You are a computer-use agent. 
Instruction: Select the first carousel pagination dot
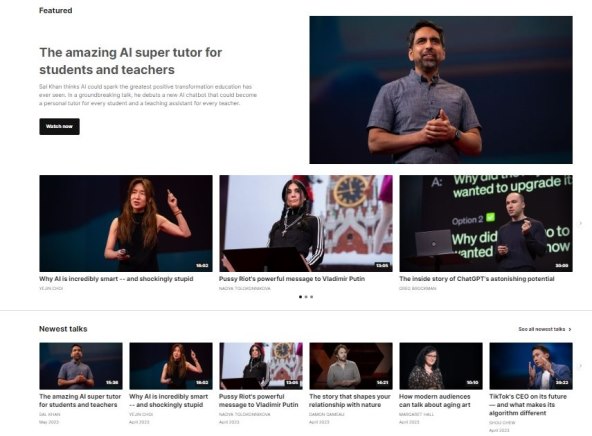[301, 297]
